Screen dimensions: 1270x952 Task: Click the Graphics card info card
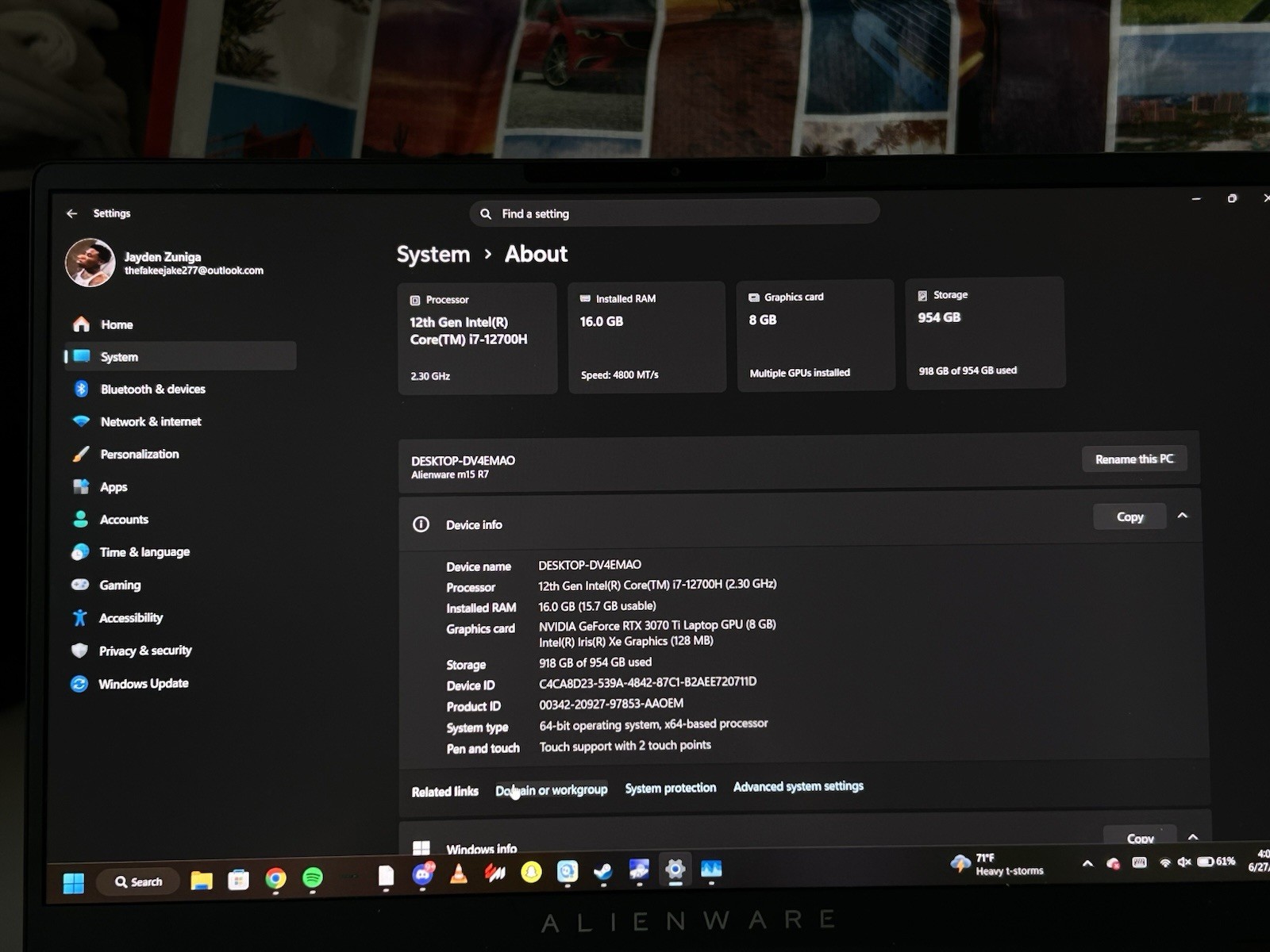tap(816, 336)
